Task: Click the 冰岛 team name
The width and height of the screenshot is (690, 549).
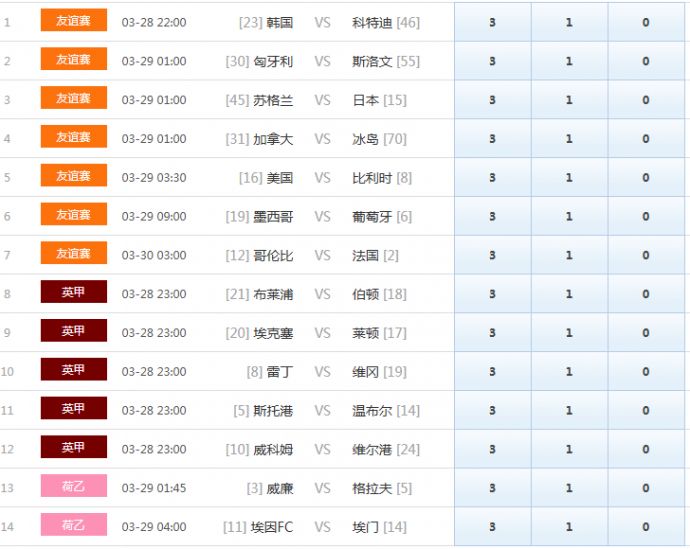Action: tap(366, 139)
